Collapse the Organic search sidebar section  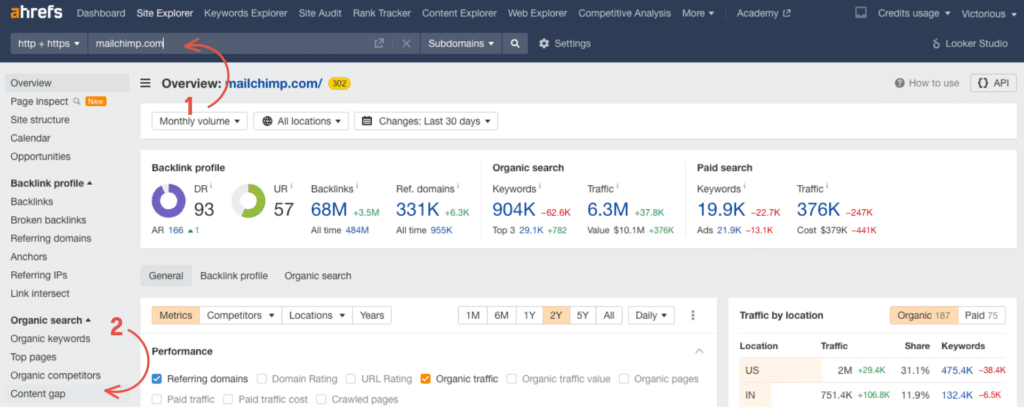50,320
